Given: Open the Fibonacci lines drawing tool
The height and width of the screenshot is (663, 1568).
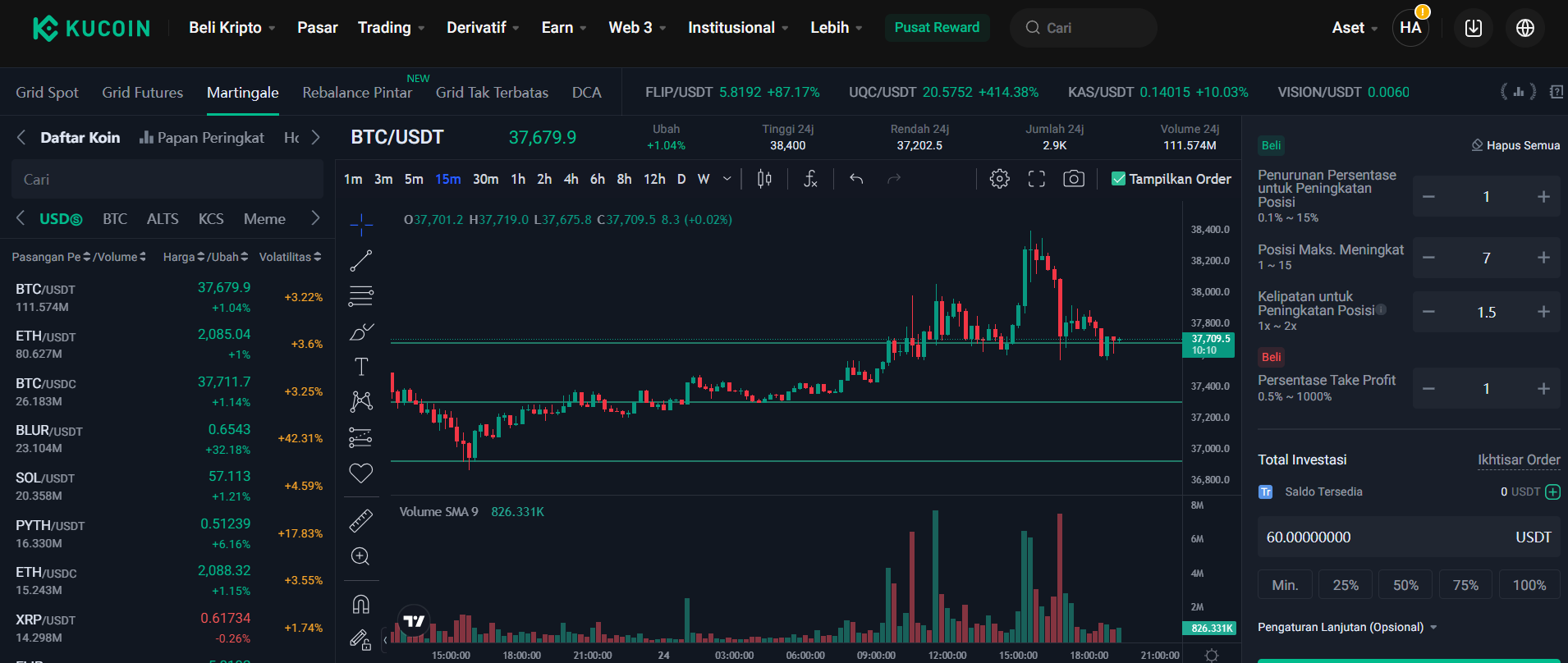Looking at the screenshot, I should pos(361,295).
